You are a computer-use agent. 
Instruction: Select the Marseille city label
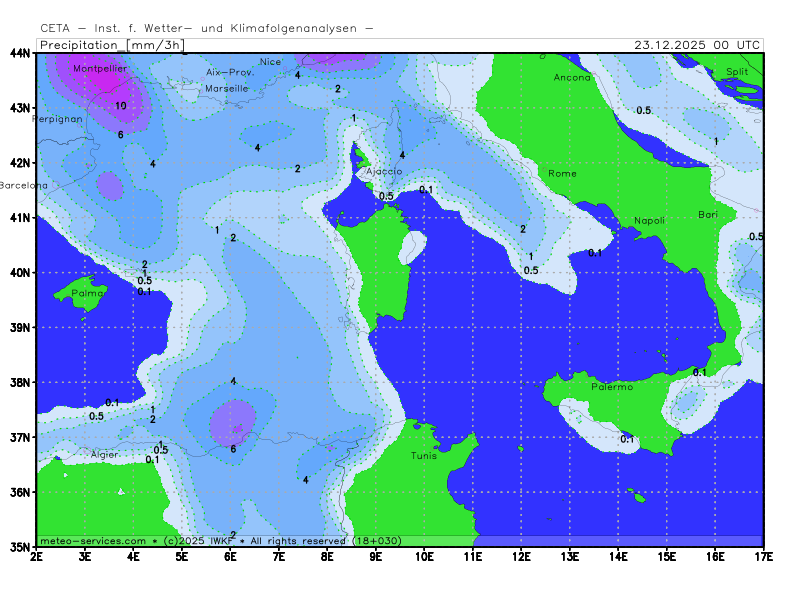[226, 88]
